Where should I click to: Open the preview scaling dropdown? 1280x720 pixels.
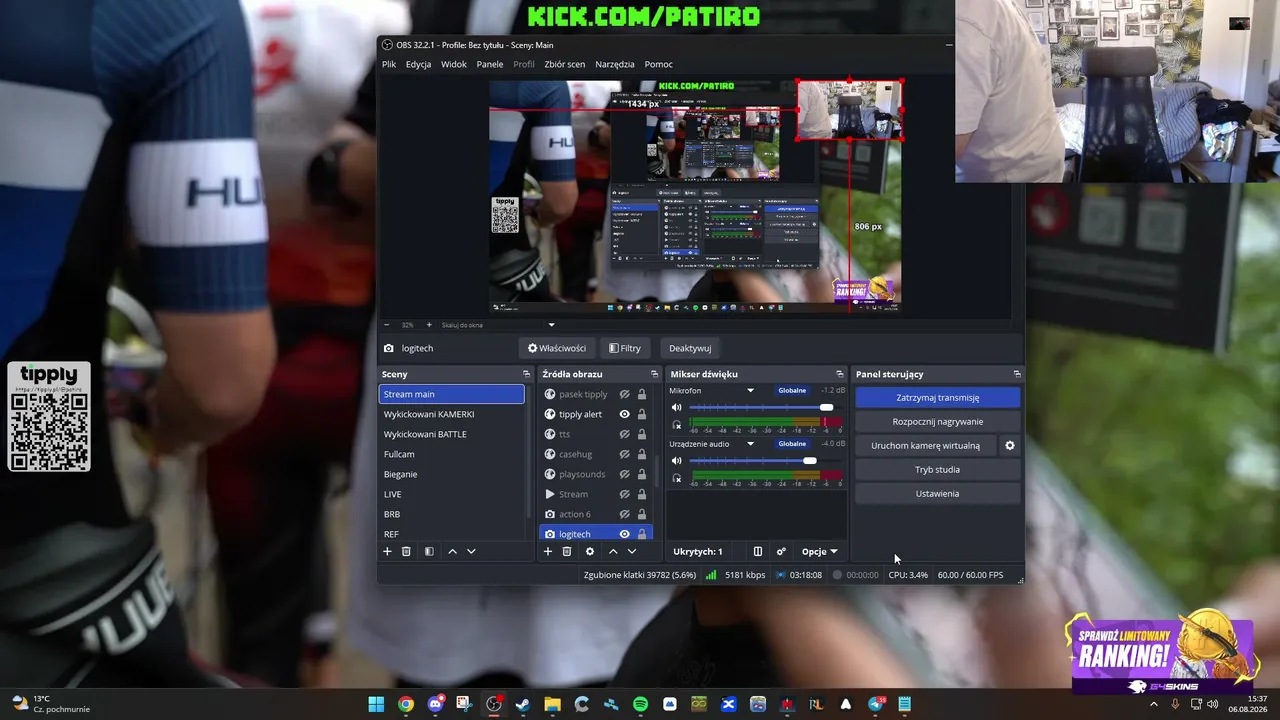[x=551, y=325]
